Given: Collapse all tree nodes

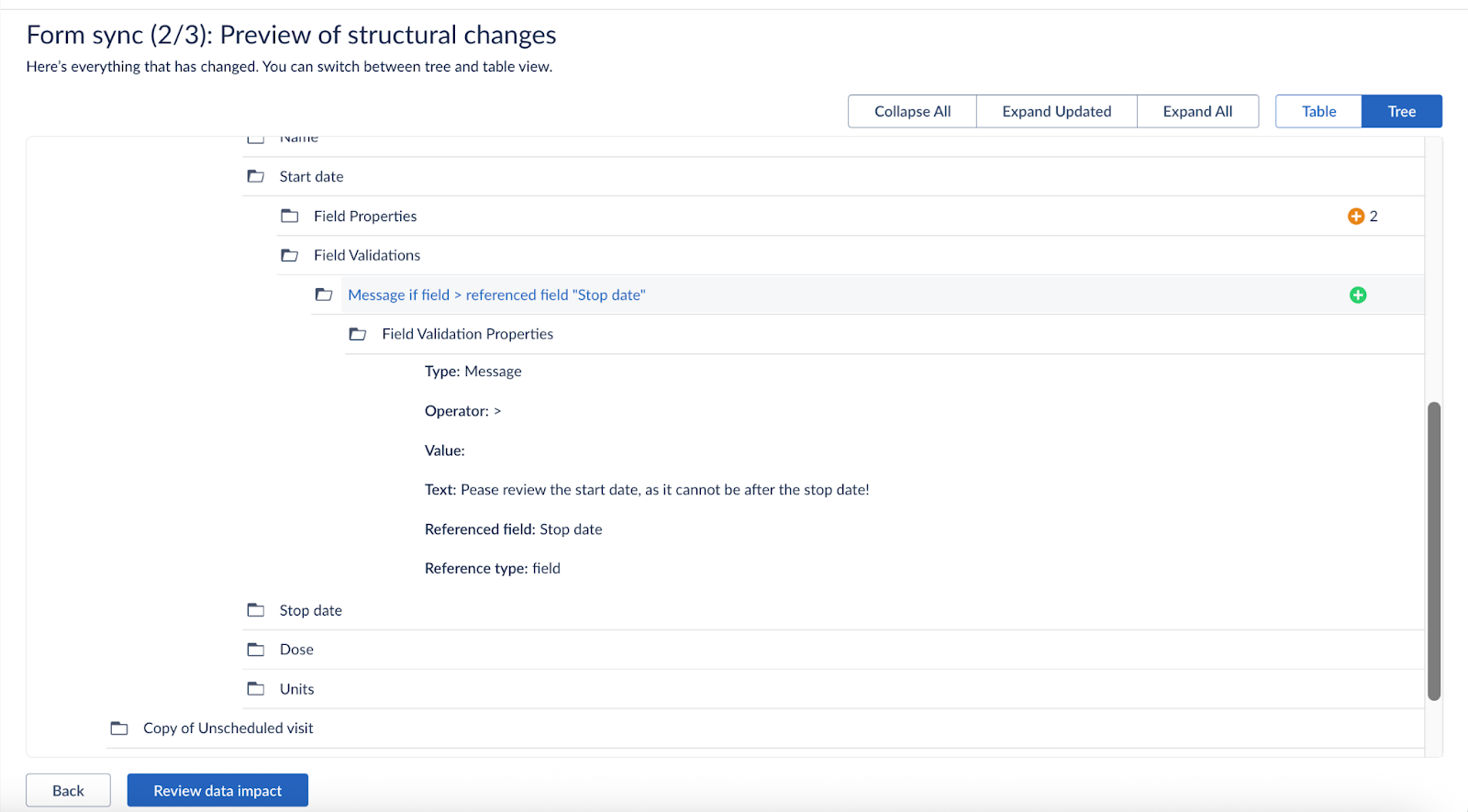Looking at the screenshot, I should [912, 111].
